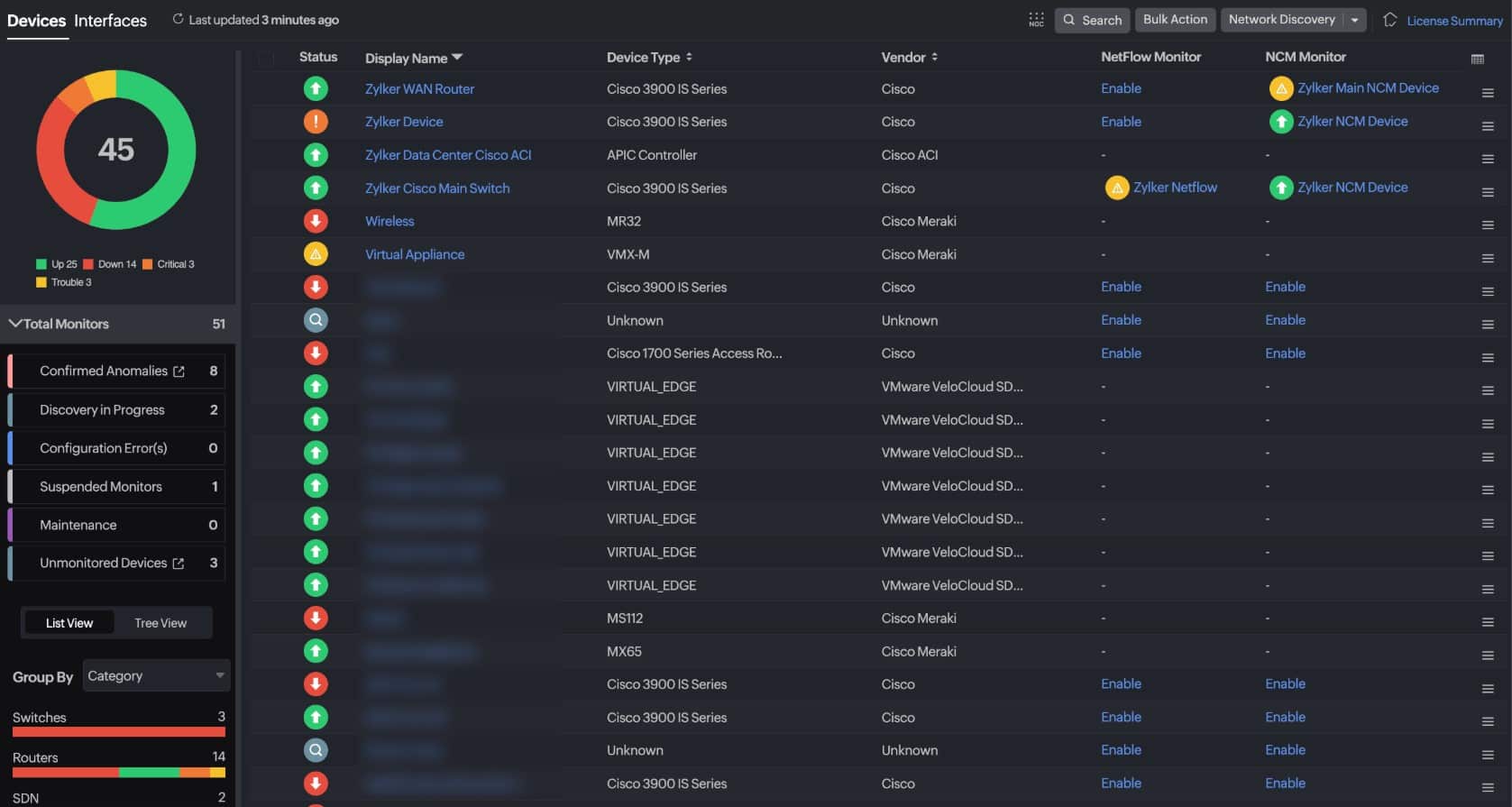The width and height of the screenshot is (1512, 807).
Task: Switch to the Interfaces tab
Action: click(110, 21)
